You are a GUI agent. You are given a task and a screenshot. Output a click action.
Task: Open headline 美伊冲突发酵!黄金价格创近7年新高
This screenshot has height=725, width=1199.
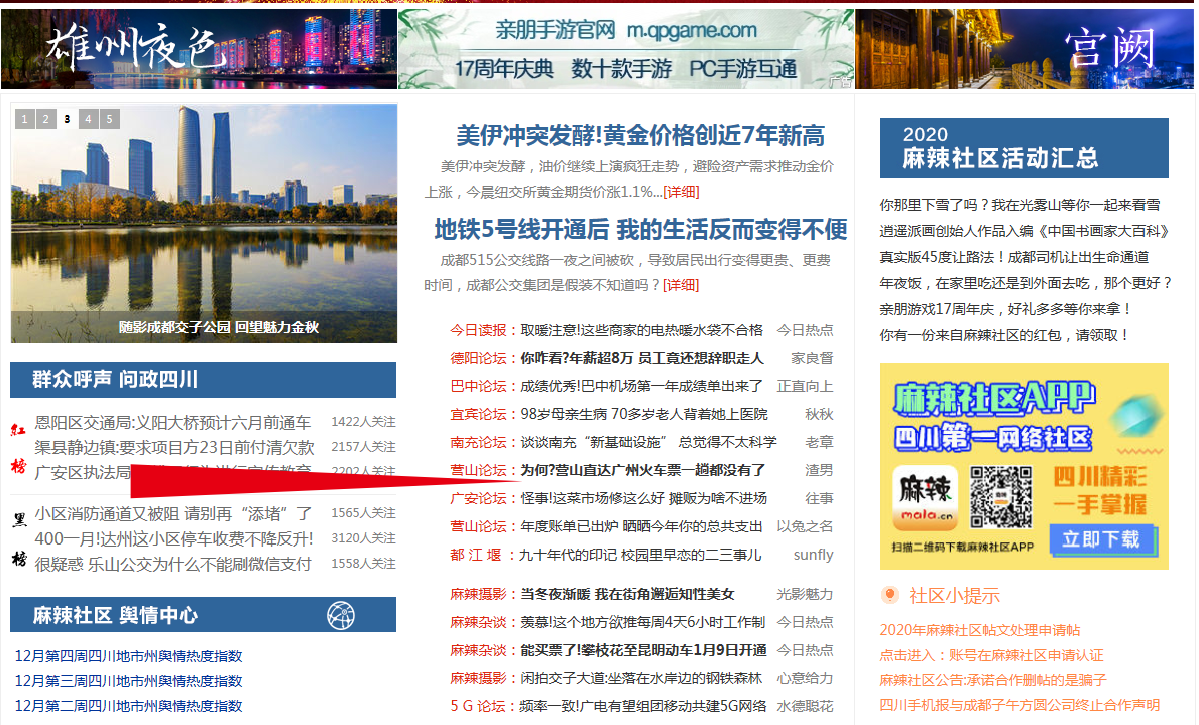pos(640,135)
